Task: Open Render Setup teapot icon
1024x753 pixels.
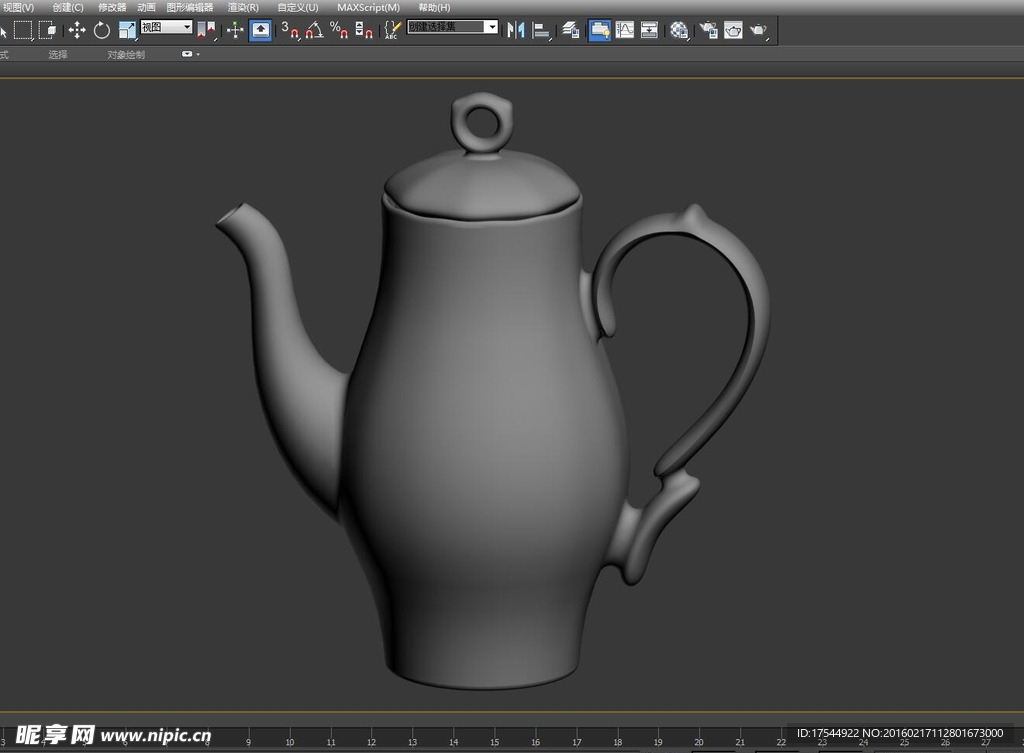Action: tap(708, 30)
